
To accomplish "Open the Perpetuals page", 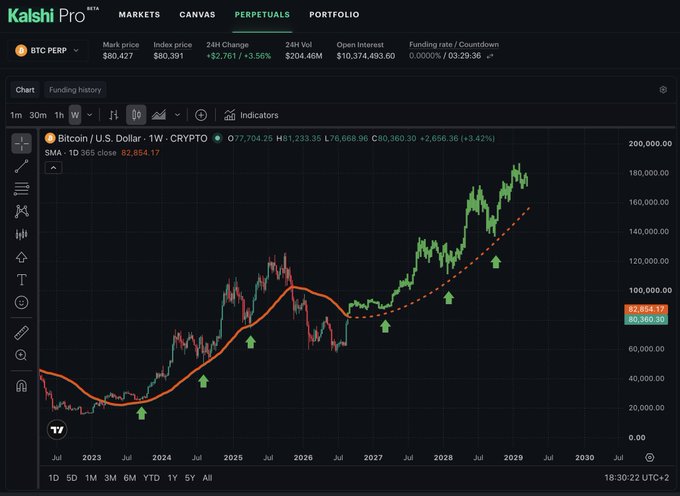I will tap(262, 14).
